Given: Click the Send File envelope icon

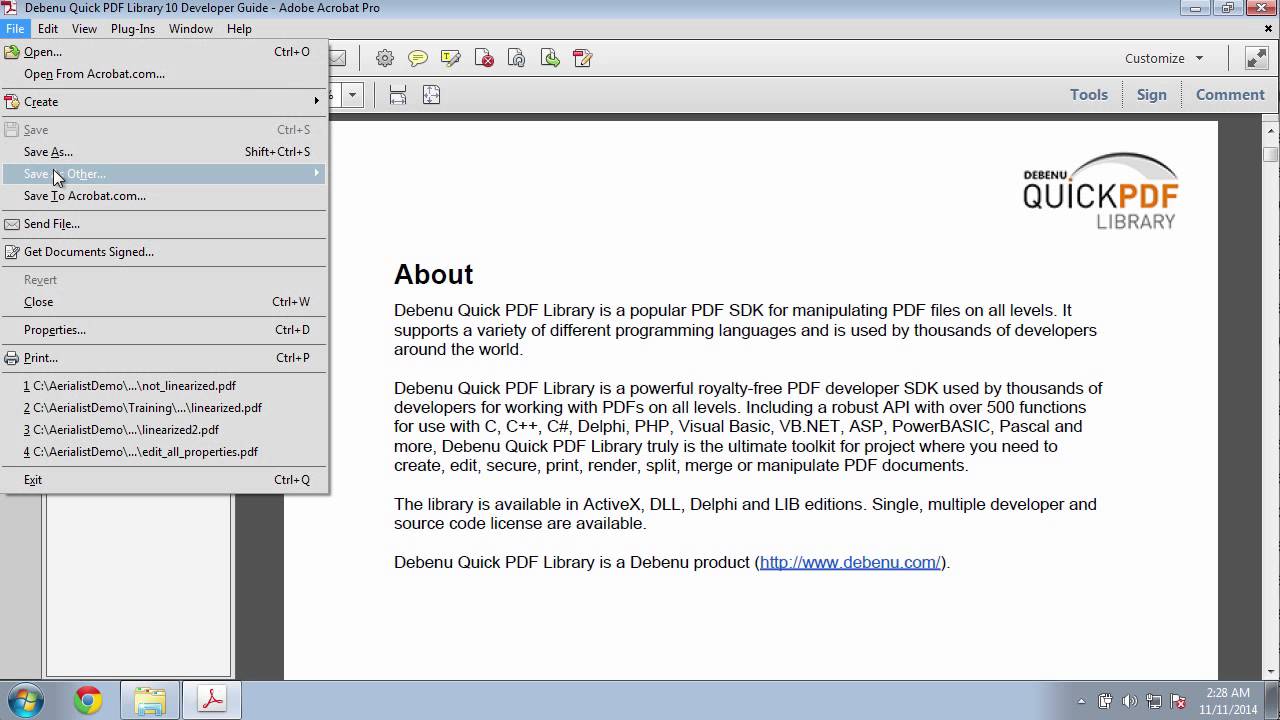Looking at the screenshot, I should pyautogui.click(x=12, y=224).
